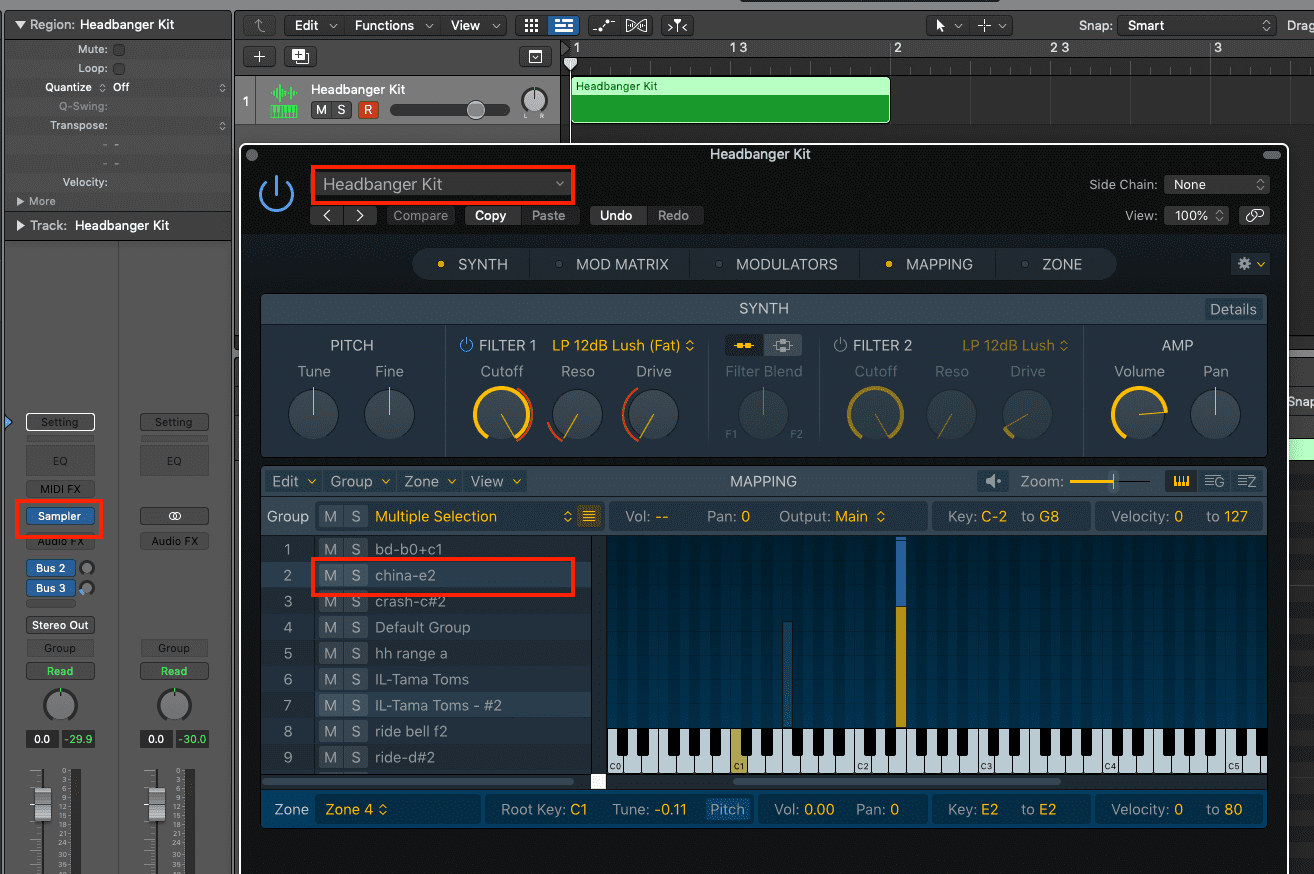
Task: Switch to the MODULATORS tab
Action: [x=778, y=264]
